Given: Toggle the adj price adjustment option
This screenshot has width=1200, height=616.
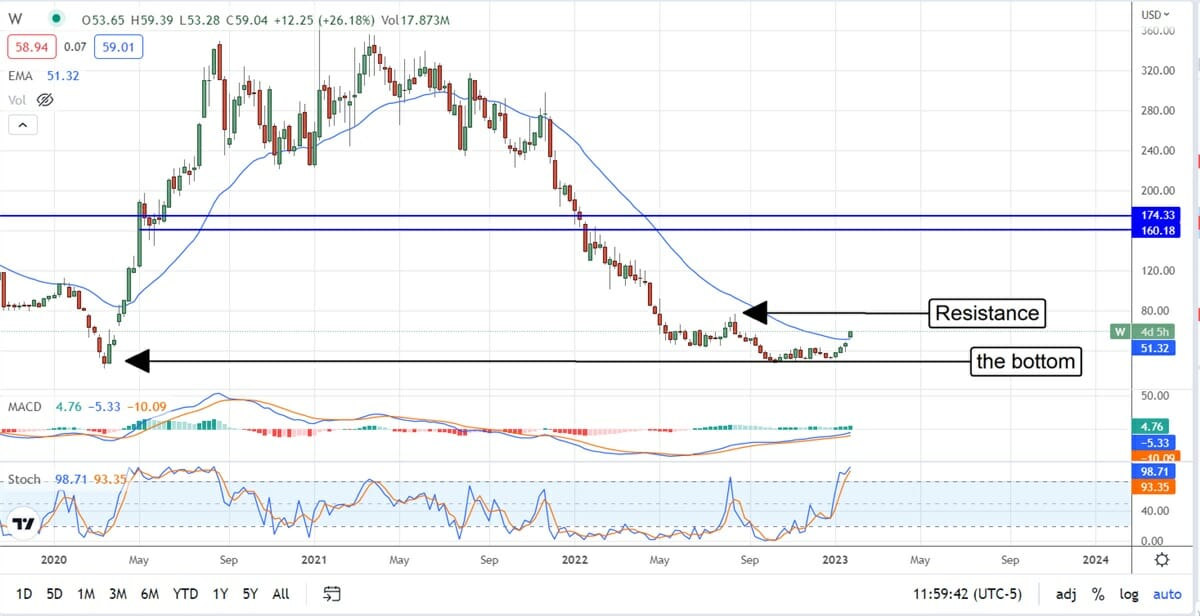Looking at the screenshot, I should (x=1068, y=594).
